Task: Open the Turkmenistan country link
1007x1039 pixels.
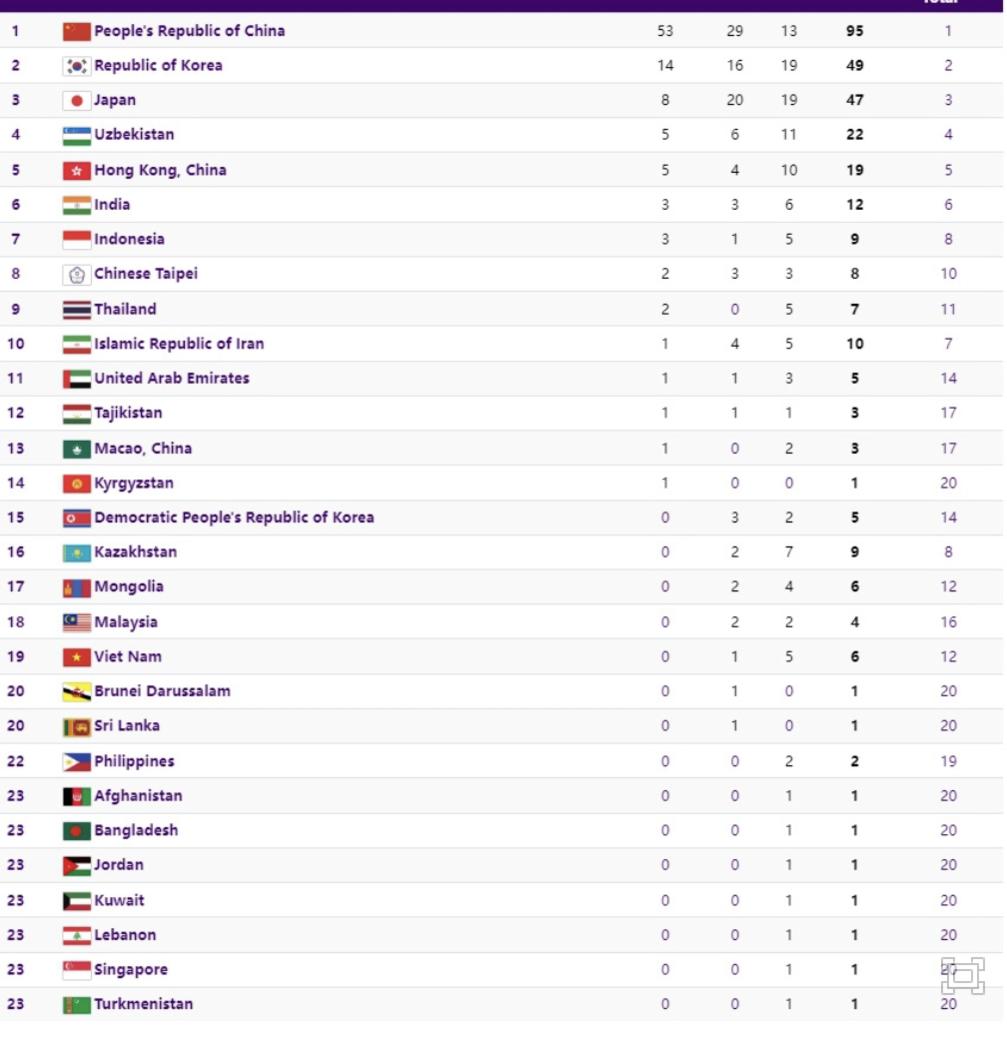Action: click(x=144, y=1004)
